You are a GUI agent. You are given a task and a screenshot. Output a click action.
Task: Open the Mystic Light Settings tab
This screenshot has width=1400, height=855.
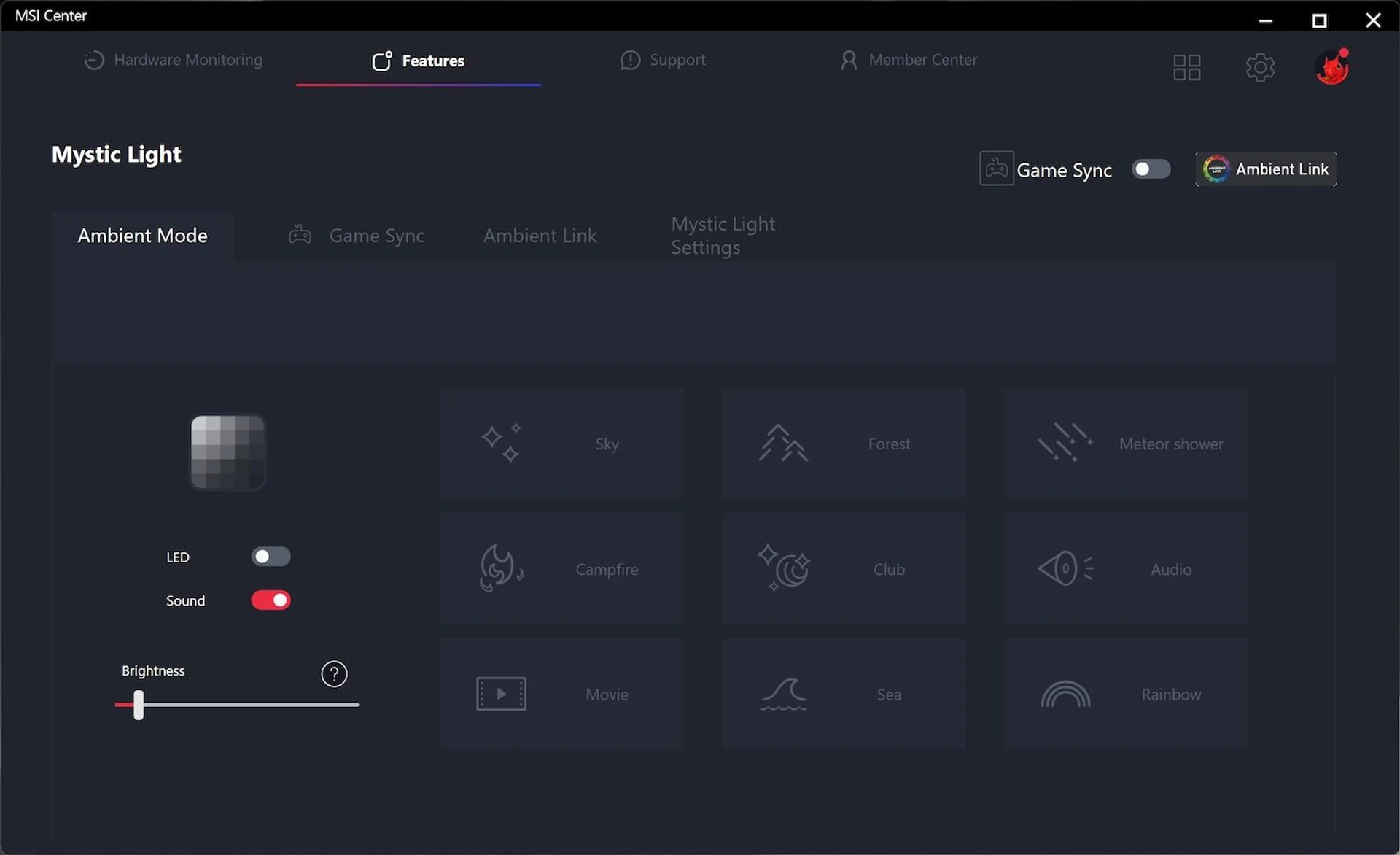723,236
